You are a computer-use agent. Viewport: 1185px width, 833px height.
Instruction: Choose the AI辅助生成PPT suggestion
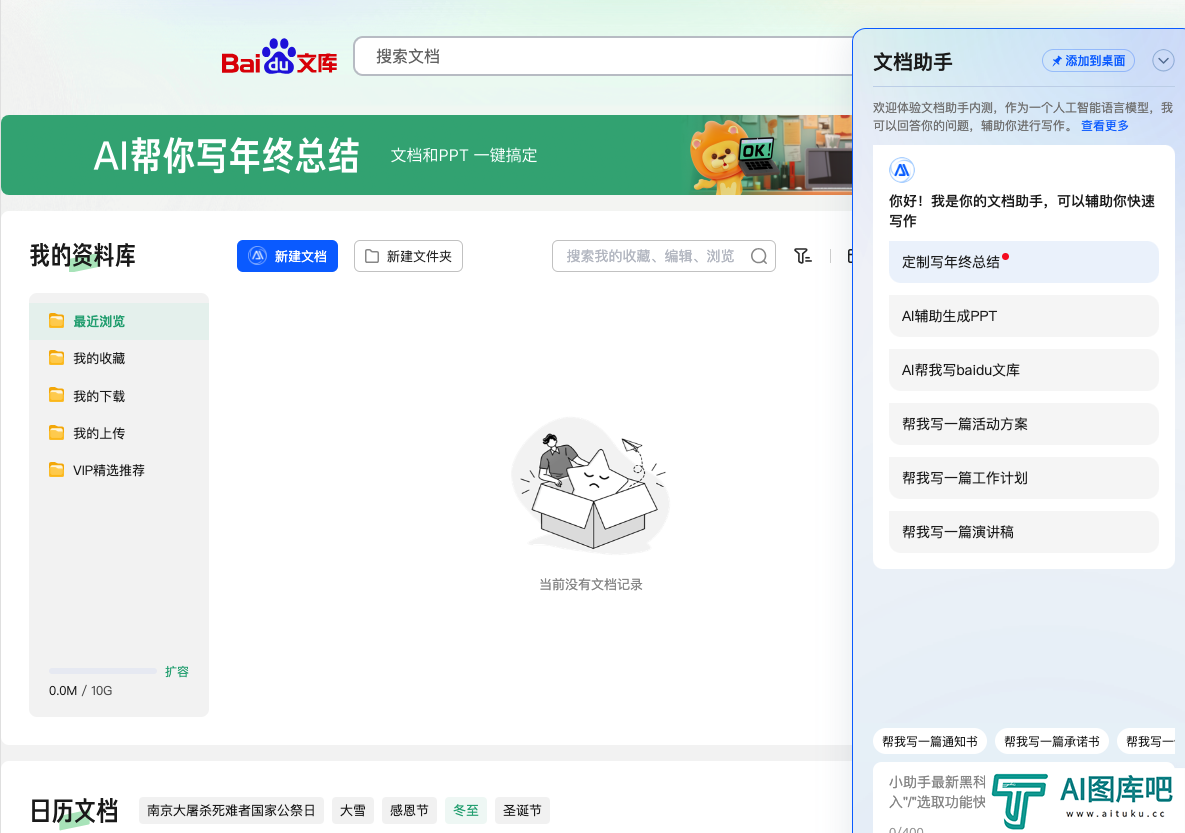(x=1023, y=316)
